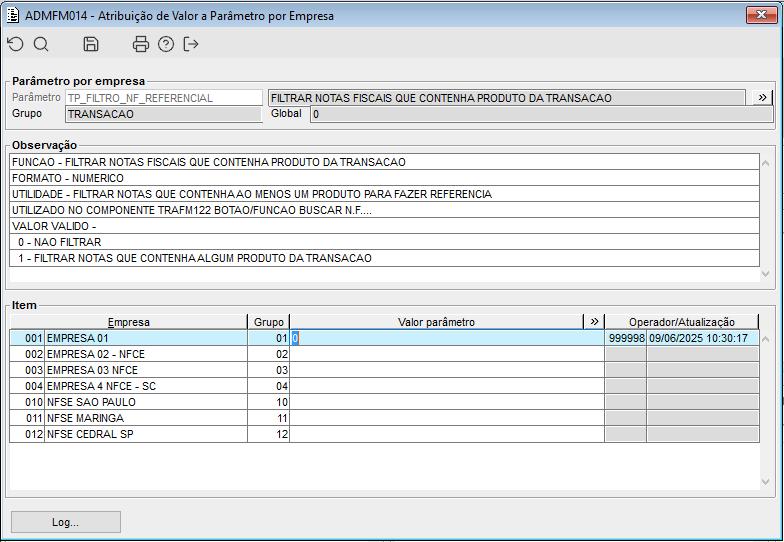Click Valor parâmetro cell for NFSE CEDRAL SP
This screenshot has width=784, height=542.
tap(447, 434)
